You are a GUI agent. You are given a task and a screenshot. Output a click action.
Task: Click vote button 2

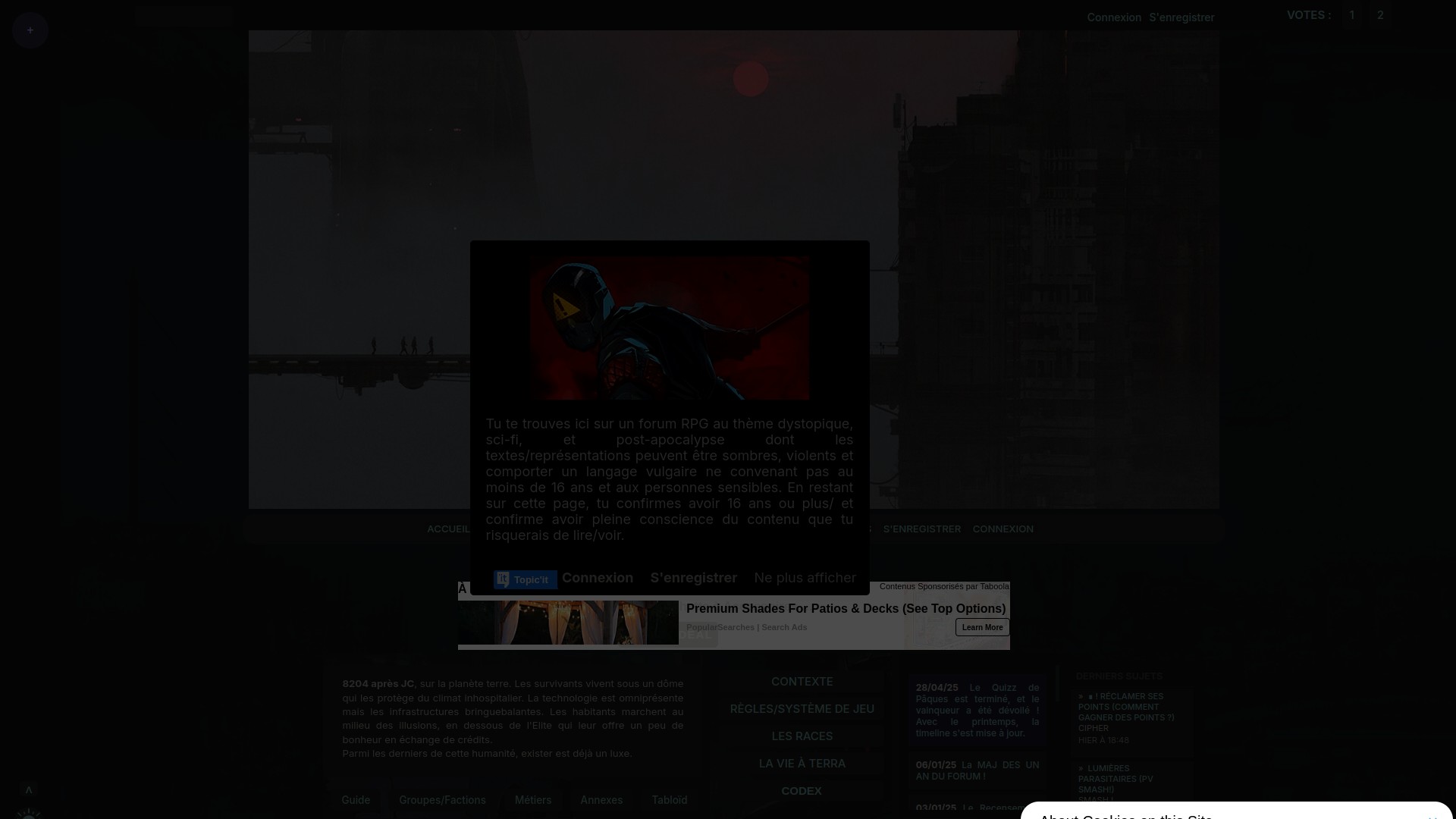coord(1380,15)
